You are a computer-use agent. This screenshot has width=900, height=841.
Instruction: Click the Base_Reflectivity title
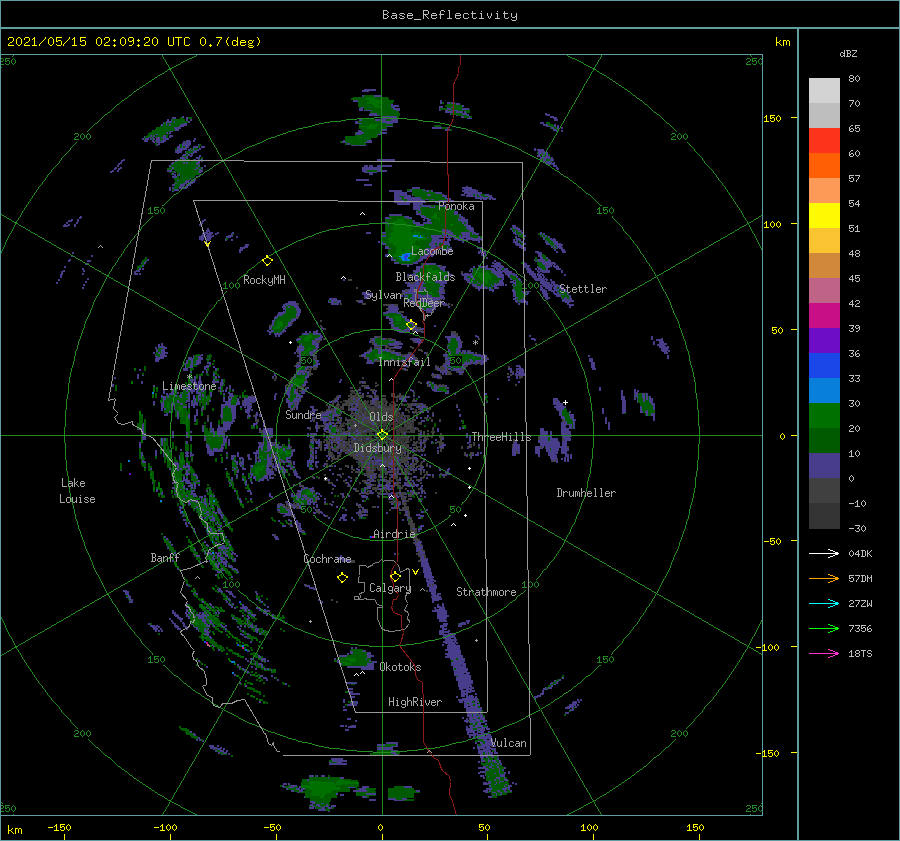(x=450, y=15)
